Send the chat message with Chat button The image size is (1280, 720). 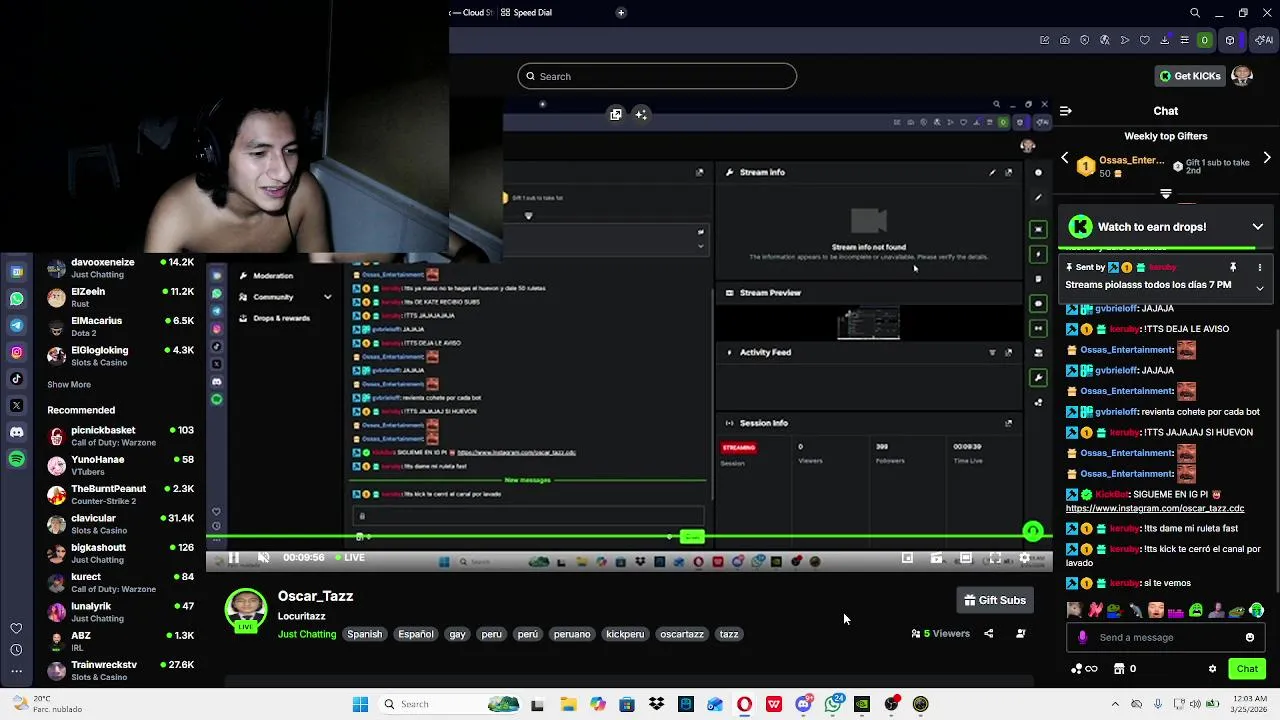click(x=1247, y=669)
